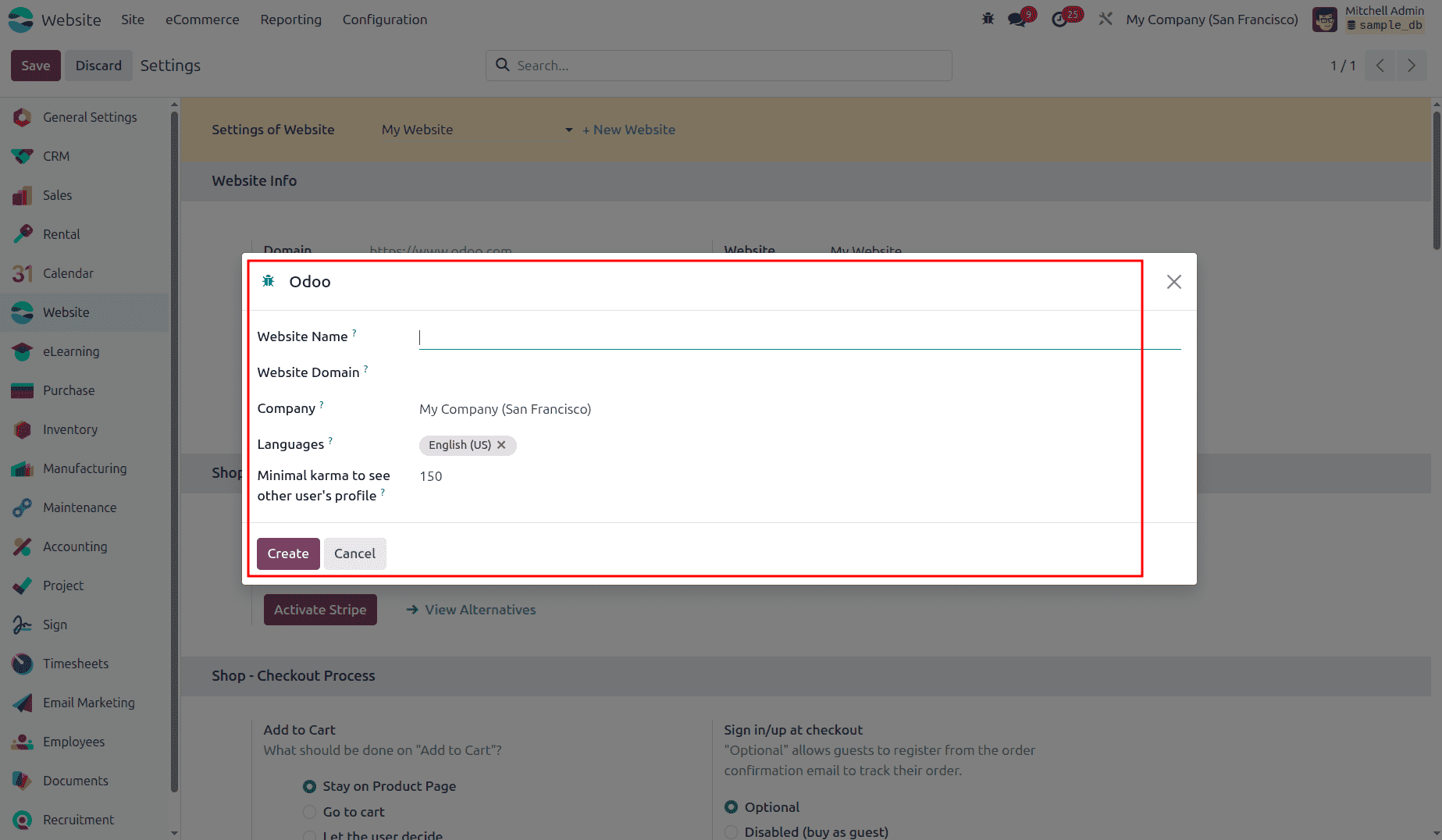Viewport: 1442px width, 840px height.
Task: Open the Employees people icon
Action: [22, 742]
